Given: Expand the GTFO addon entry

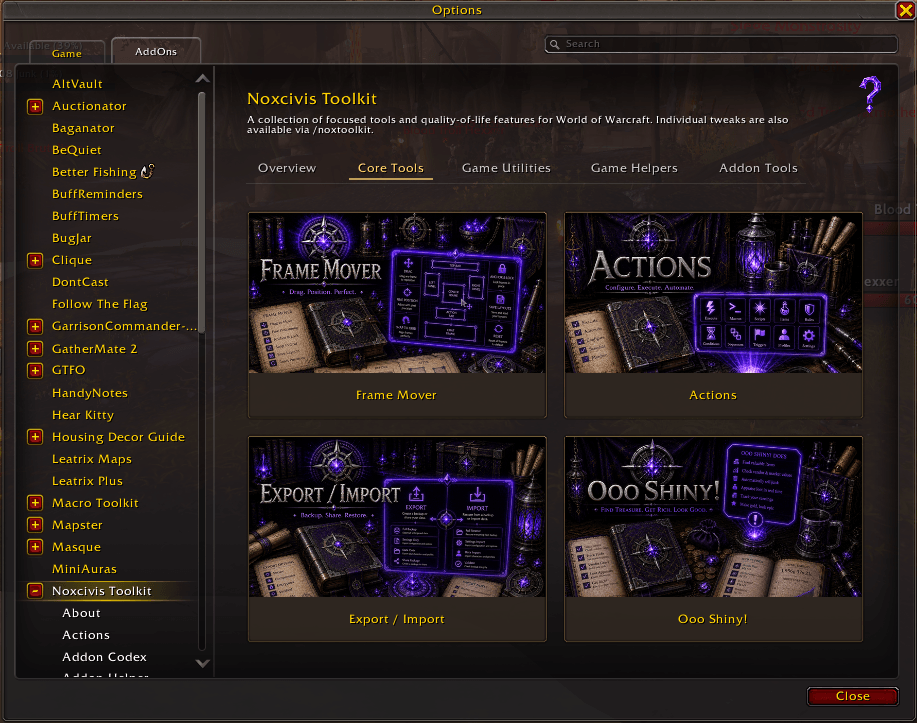Looking at the screenshot, I should point(35,370).
